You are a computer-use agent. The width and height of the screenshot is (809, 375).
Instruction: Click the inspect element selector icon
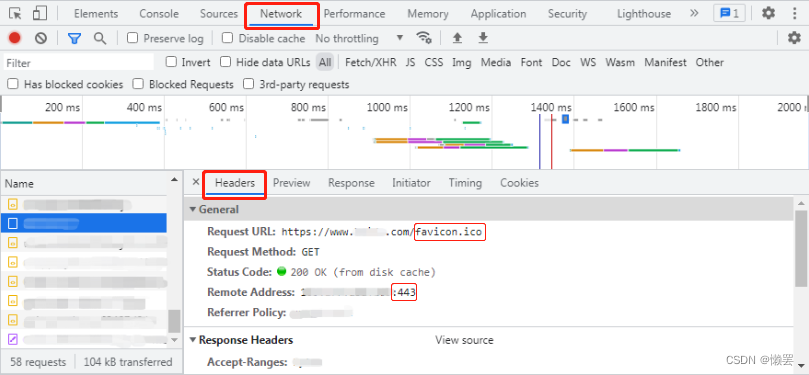15,13
